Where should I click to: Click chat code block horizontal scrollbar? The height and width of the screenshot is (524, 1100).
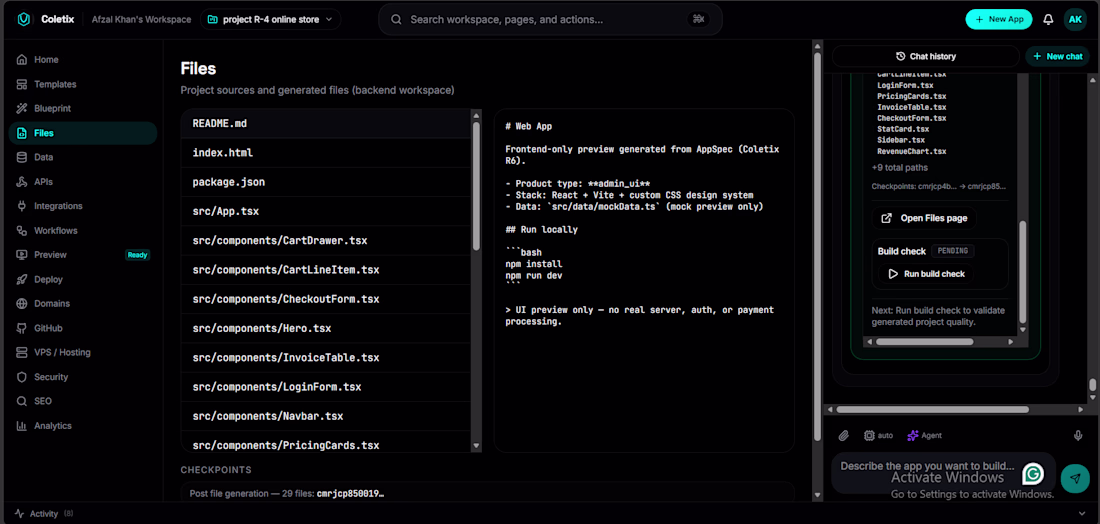(x=924, y=342)
